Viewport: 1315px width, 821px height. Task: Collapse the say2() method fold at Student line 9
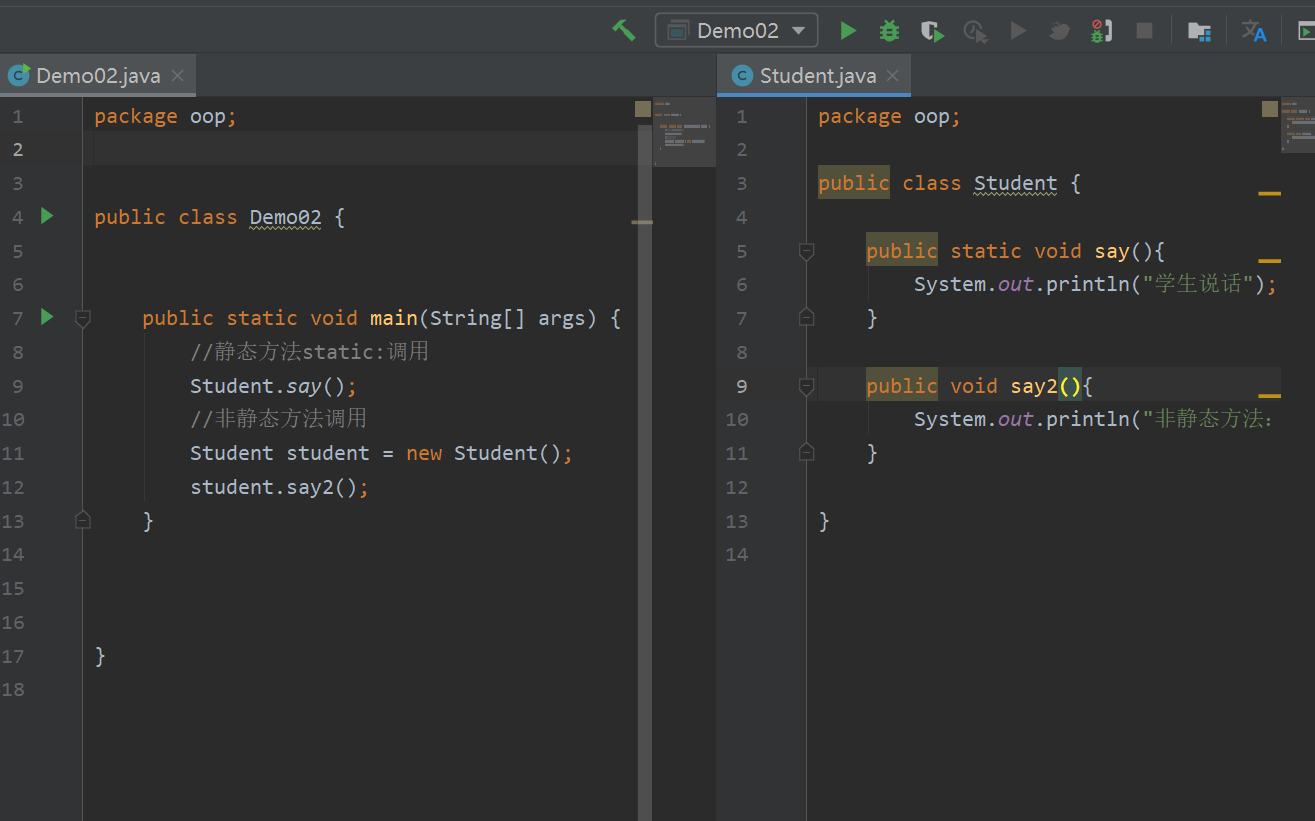(806, 386)
